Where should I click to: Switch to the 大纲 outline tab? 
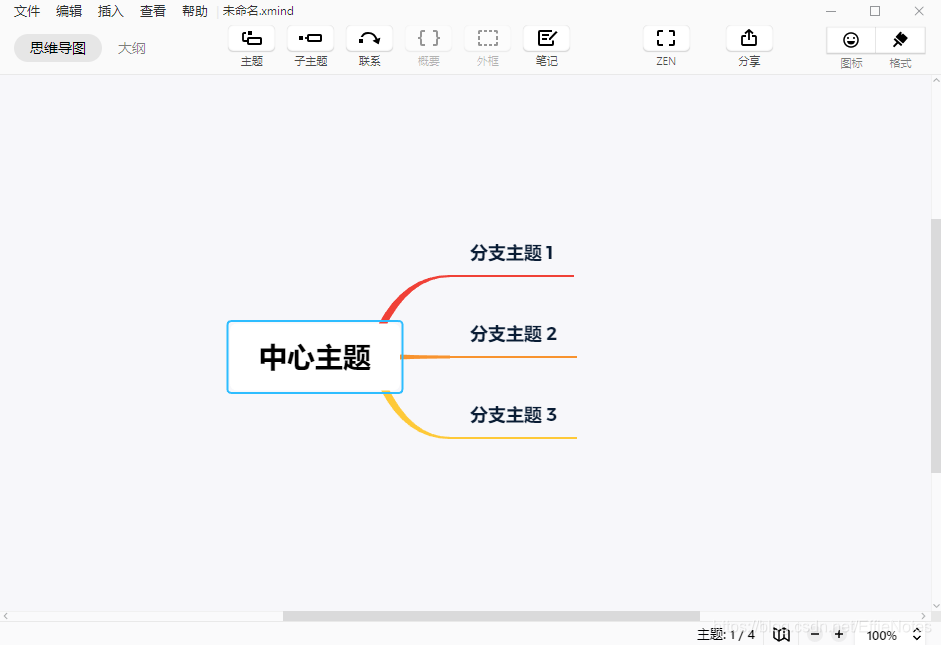click(x=131, y=48)
